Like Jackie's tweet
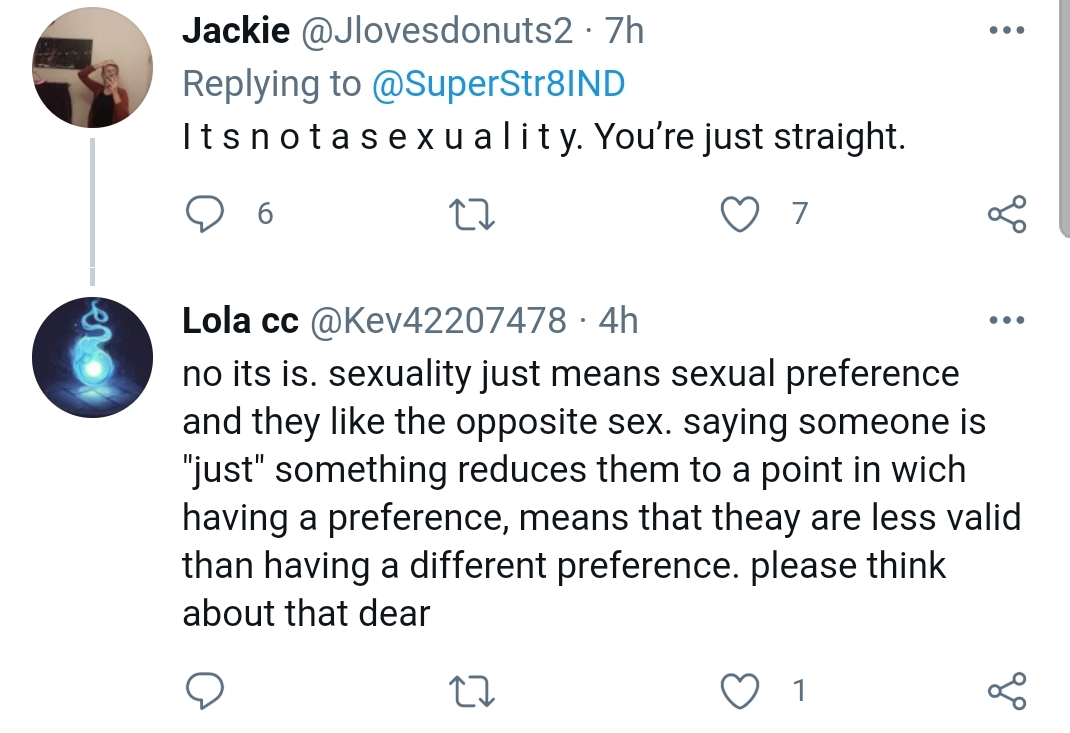This screenshot has width=1070, height=733. pyautogui.click(x=740, y=214)
